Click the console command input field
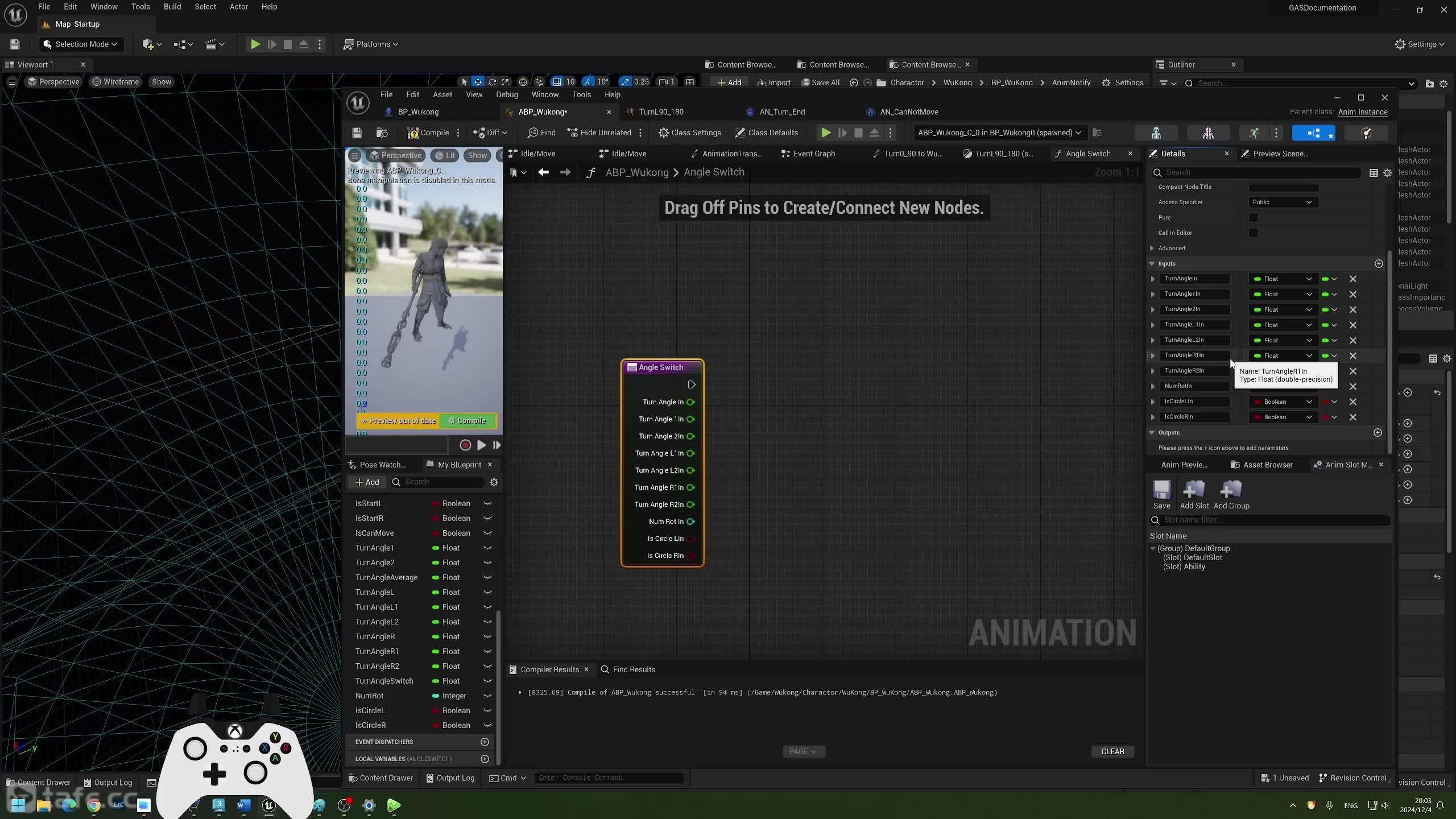The height and width of the screenshot is (819, 1456). click(609, 777)
